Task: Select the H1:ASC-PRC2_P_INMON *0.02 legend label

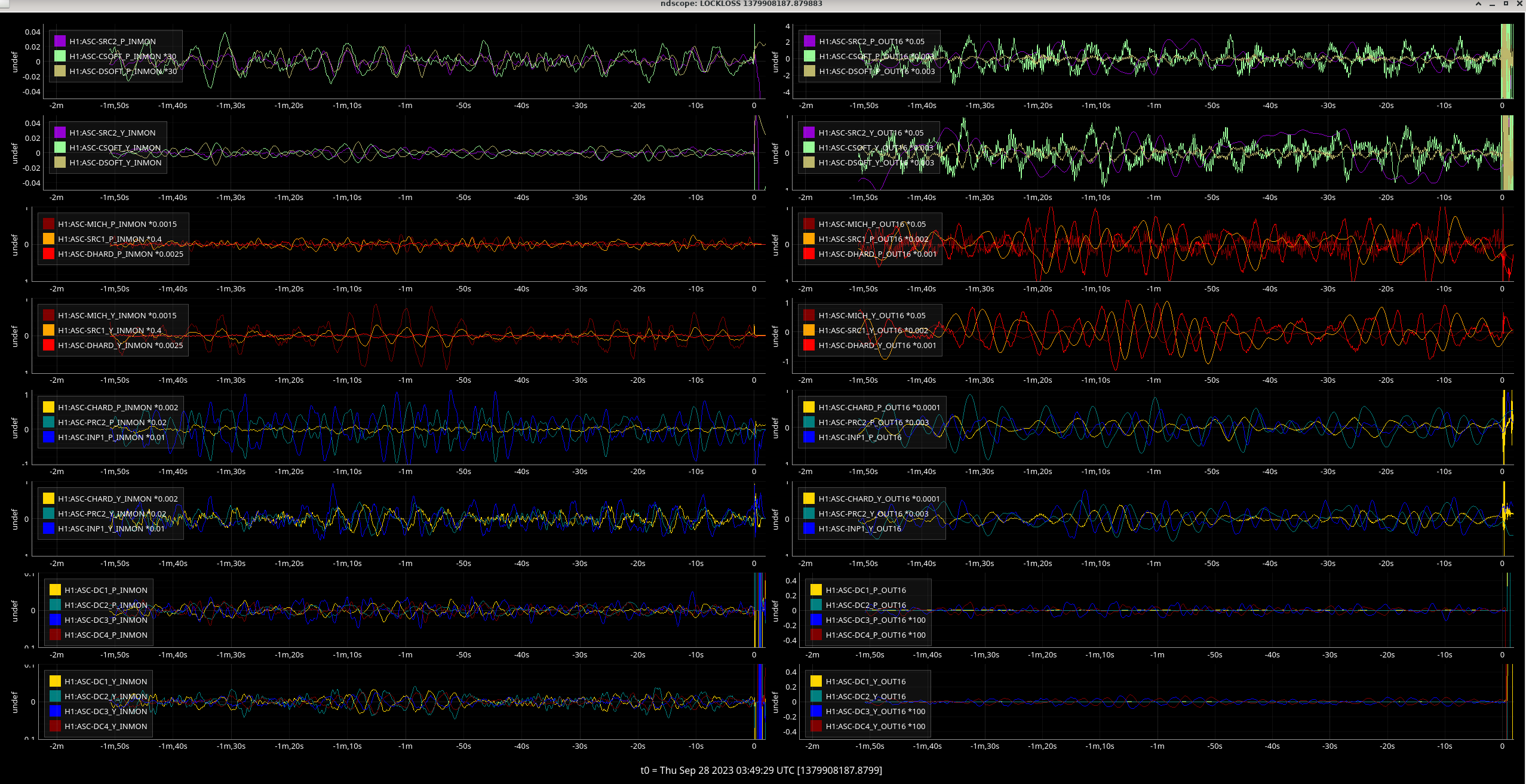Action: coord(112,422)
